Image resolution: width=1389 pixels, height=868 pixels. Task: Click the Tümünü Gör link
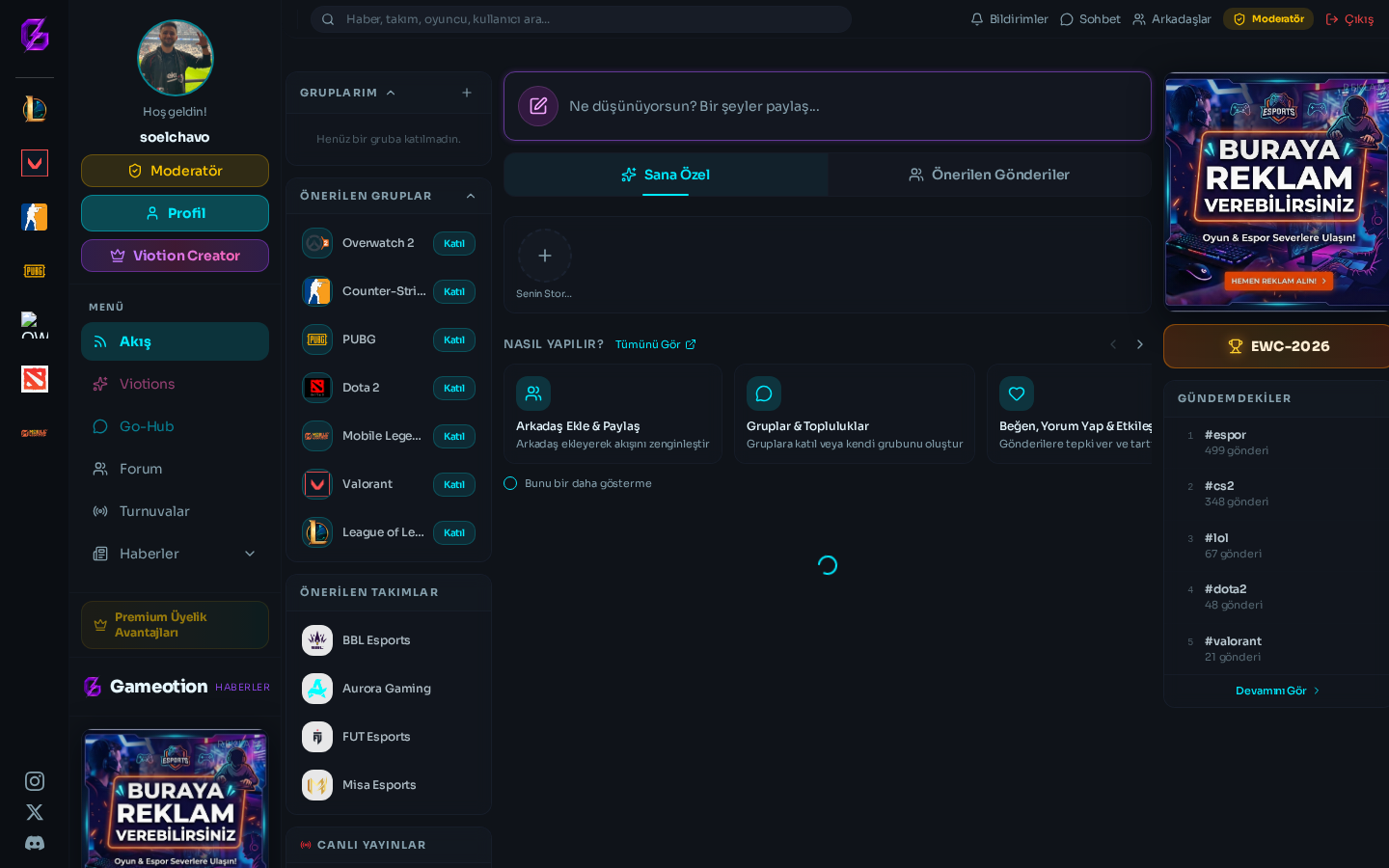click(x=655, y=344)
